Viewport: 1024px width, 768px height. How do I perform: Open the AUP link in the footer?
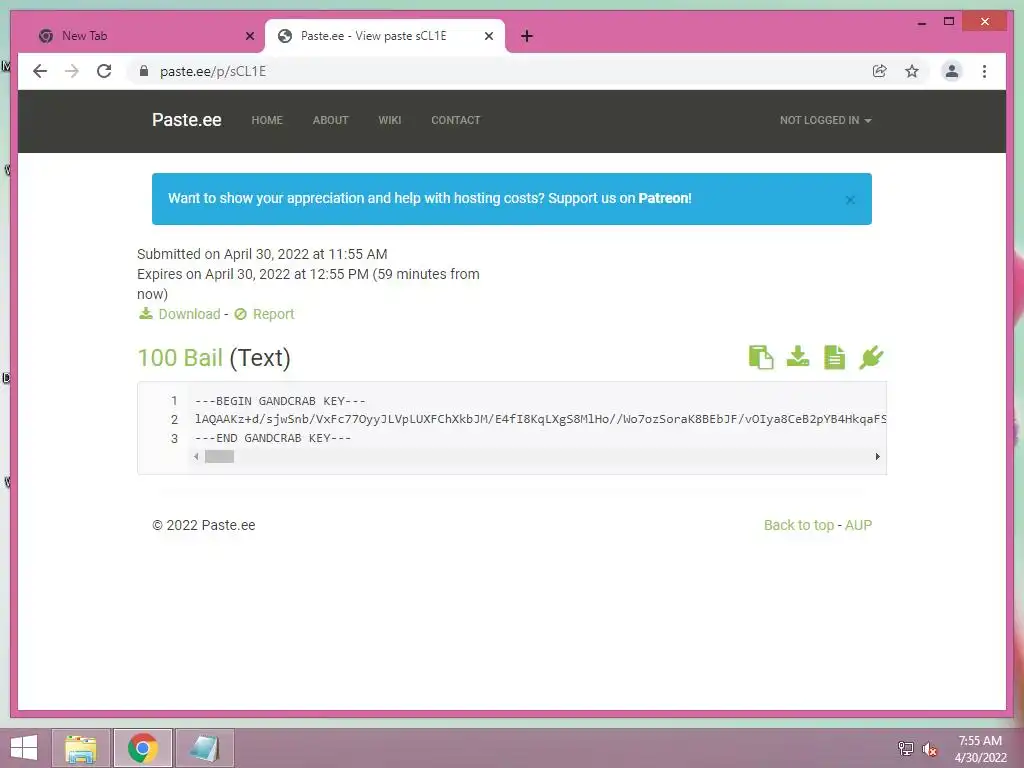coord(858,525)
